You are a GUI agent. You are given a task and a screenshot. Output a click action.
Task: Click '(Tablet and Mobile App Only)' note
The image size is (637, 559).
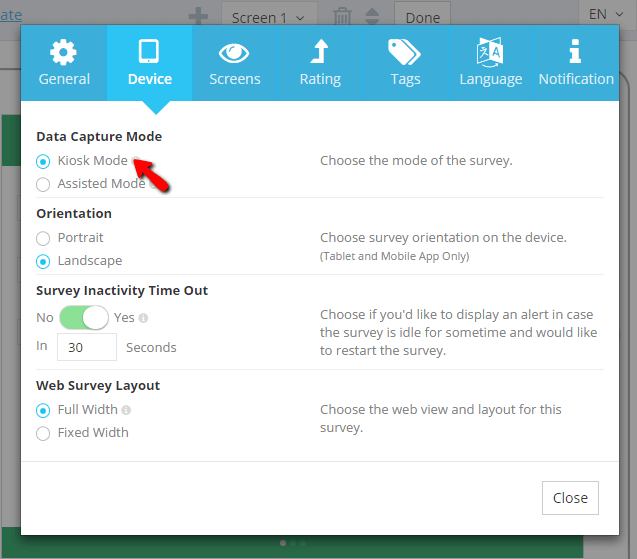[x=394, y=256]
